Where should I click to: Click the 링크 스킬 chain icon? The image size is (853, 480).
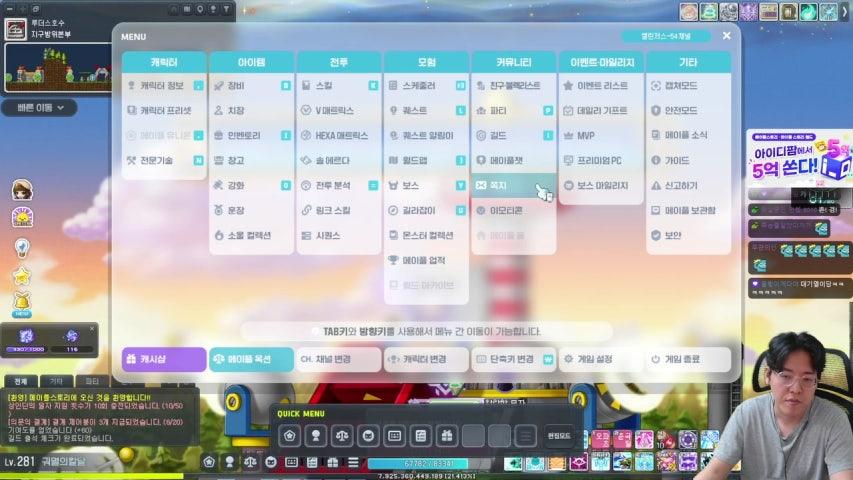point(306,211)
